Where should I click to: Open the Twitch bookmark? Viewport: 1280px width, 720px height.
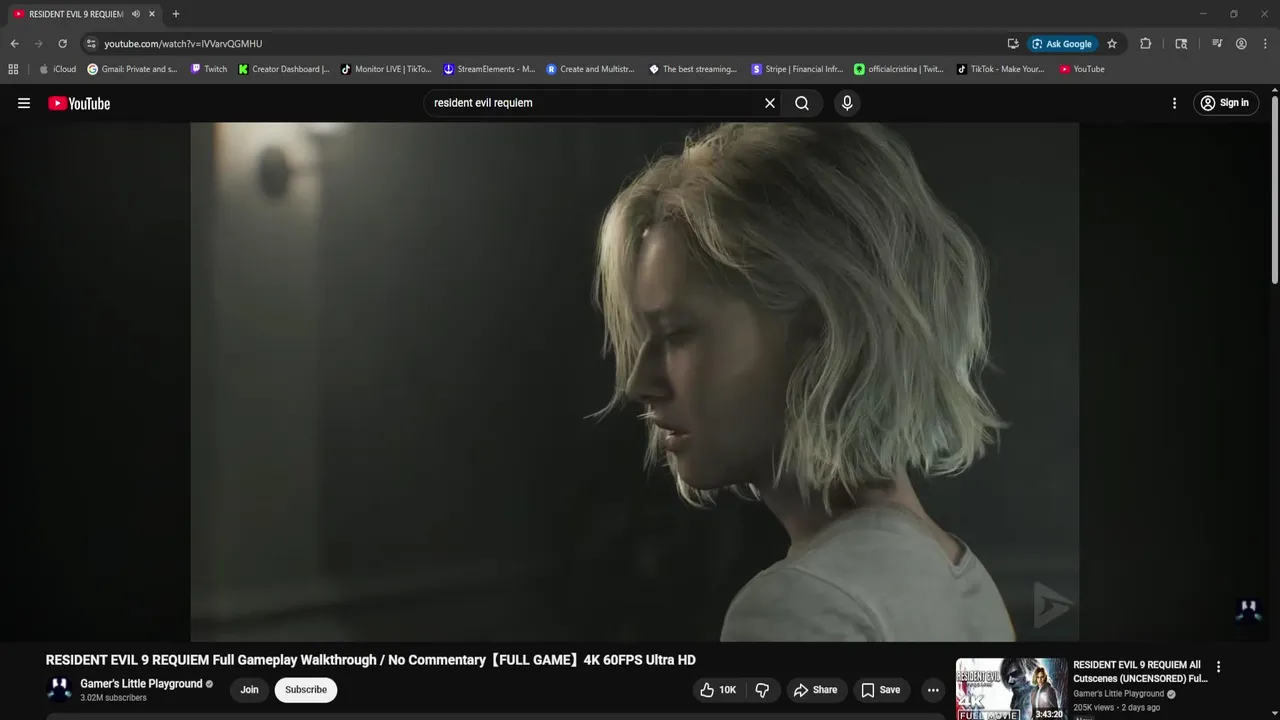pyautogui.click(x=209, y=69)
